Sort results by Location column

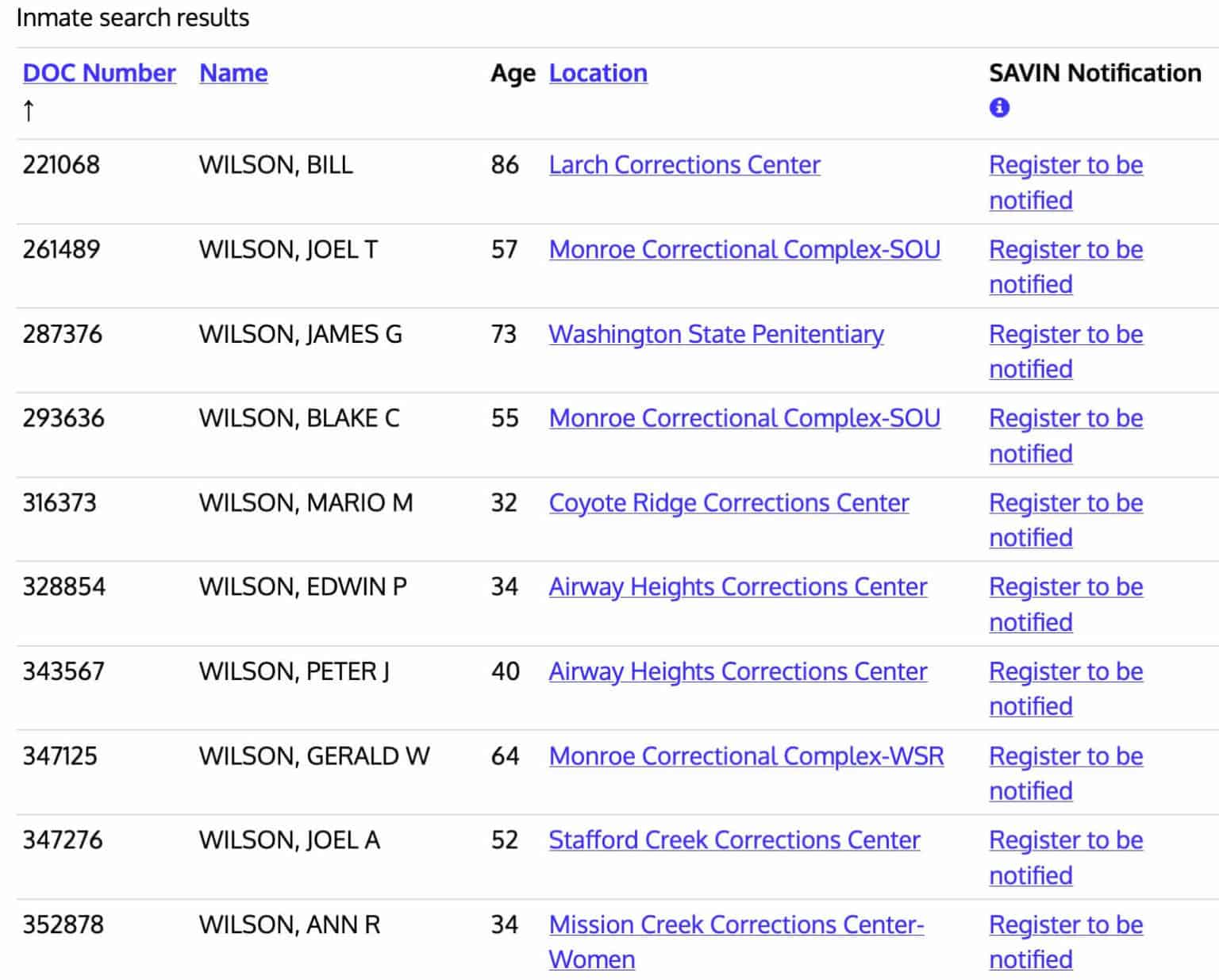pyautogui.click(x=598, y=73)
